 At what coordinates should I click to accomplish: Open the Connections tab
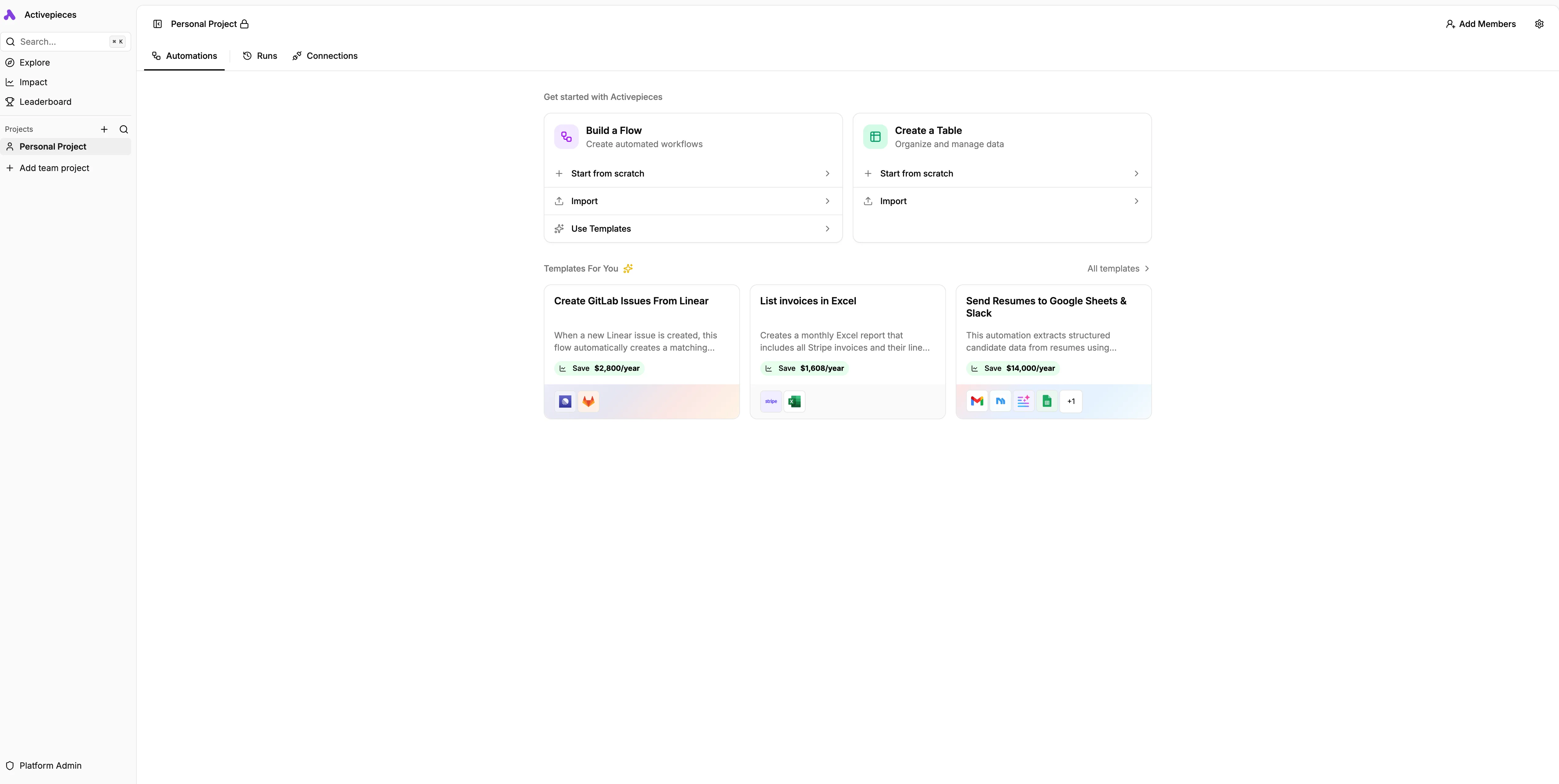point(325,56)
